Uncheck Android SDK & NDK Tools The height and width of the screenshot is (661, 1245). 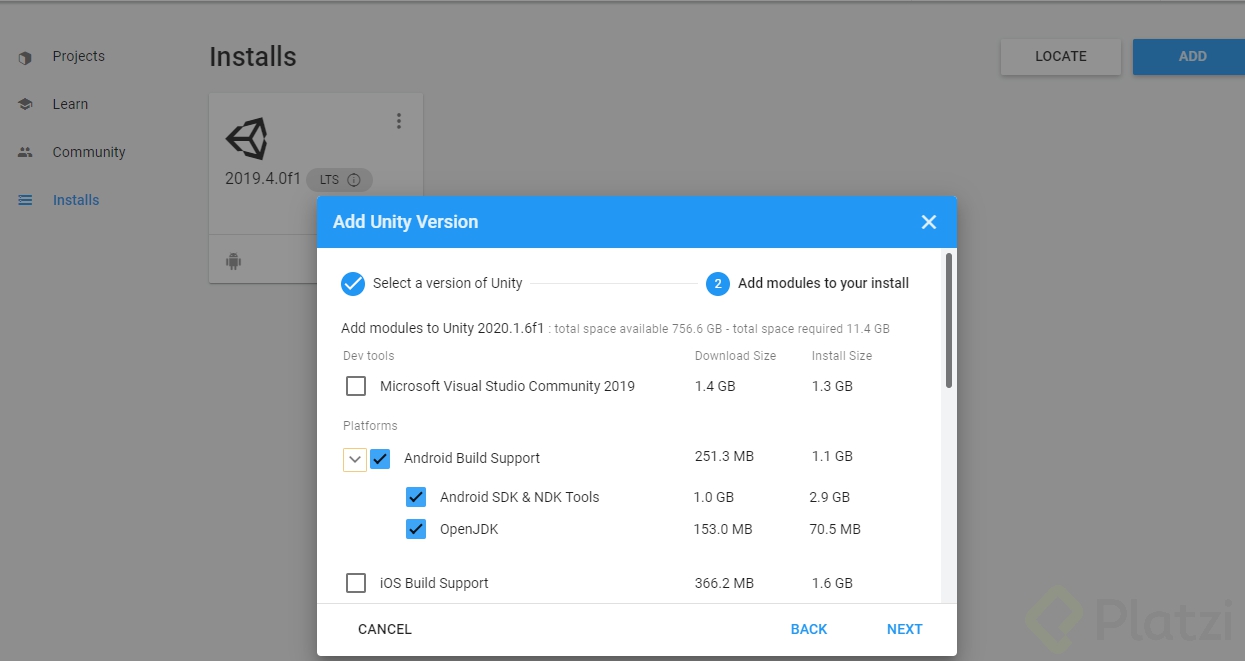pos(416,497)
